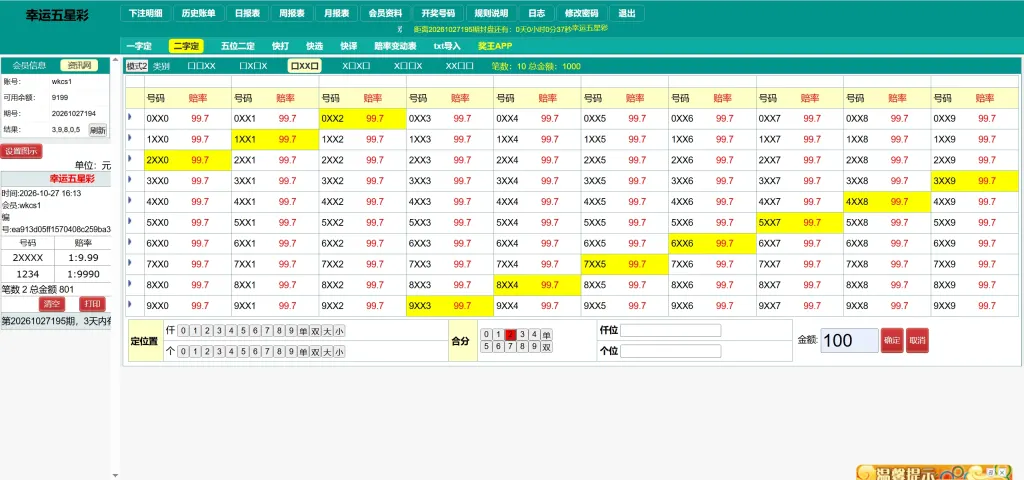
Task: Switch to 五位二定 tab
Action: pyautogui.click(x=238, y=46)
